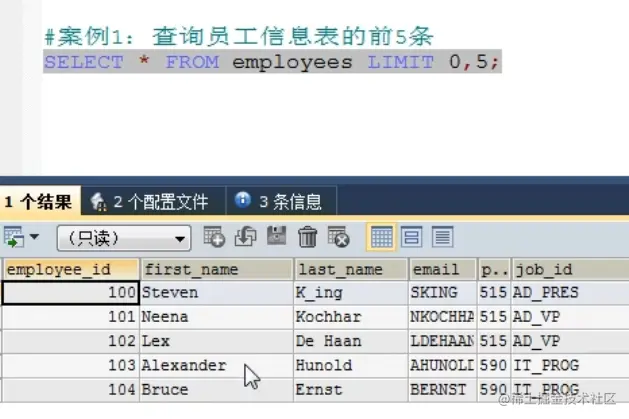The width and height of the screenshot is (629, 419).
Task: Click the cancel changes icon
Action: pyautogui.click(x=338, y=237)
